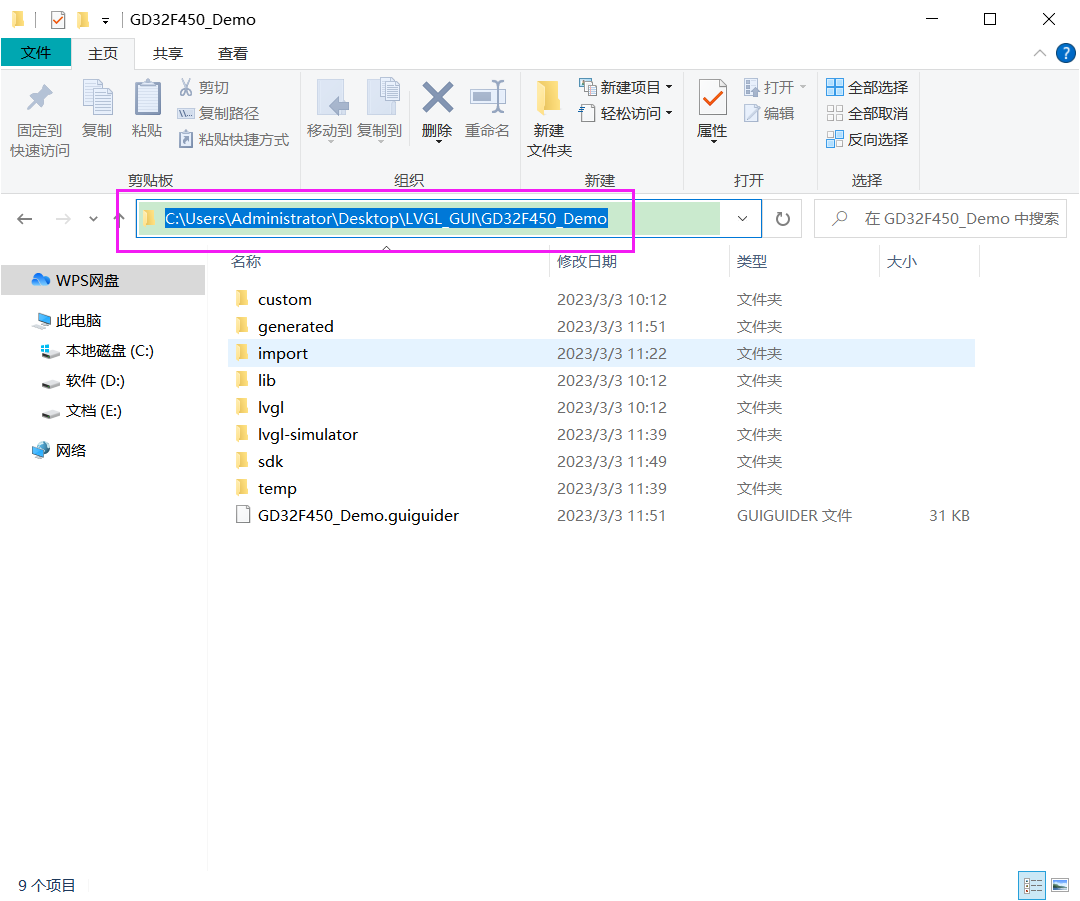Select the temp folder

601,488
